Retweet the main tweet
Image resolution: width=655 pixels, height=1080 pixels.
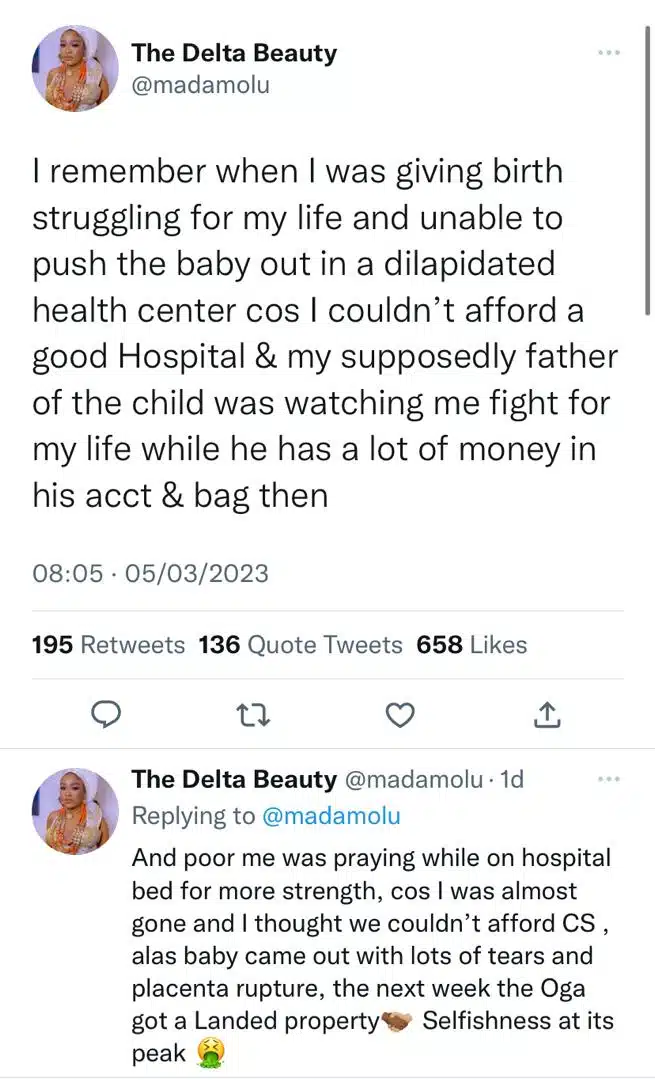253,714
